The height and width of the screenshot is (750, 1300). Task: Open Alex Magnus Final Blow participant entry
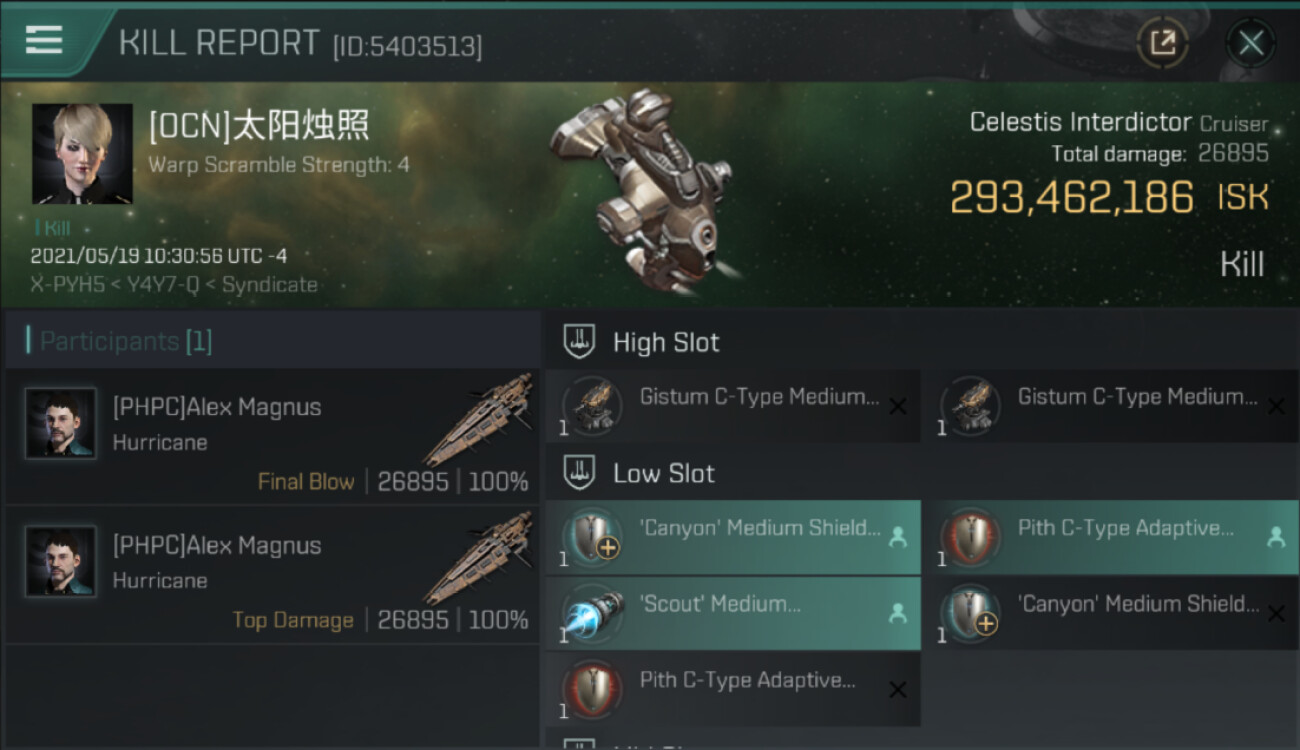(272, 436)
